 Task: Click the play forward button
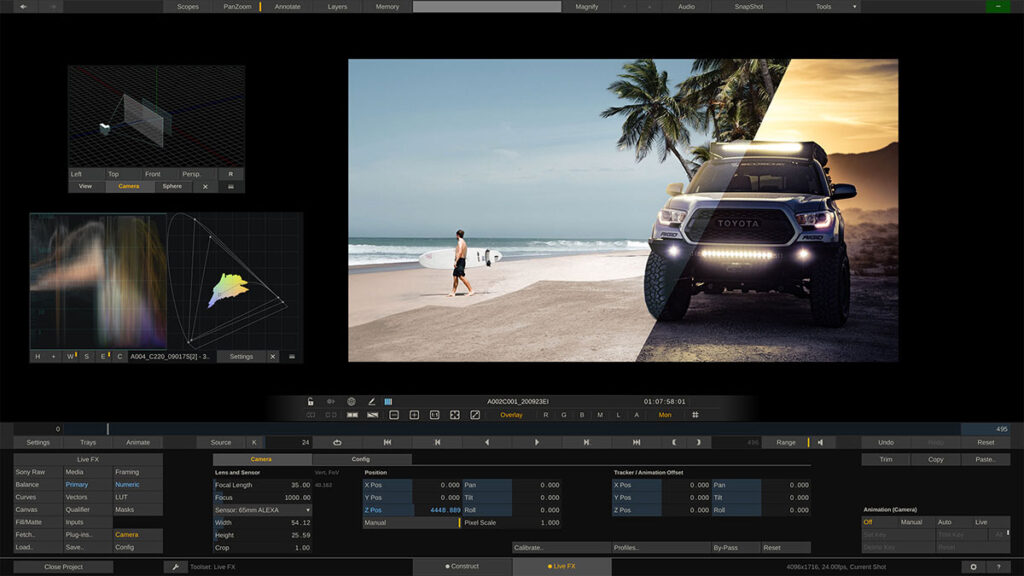[537, 442]
